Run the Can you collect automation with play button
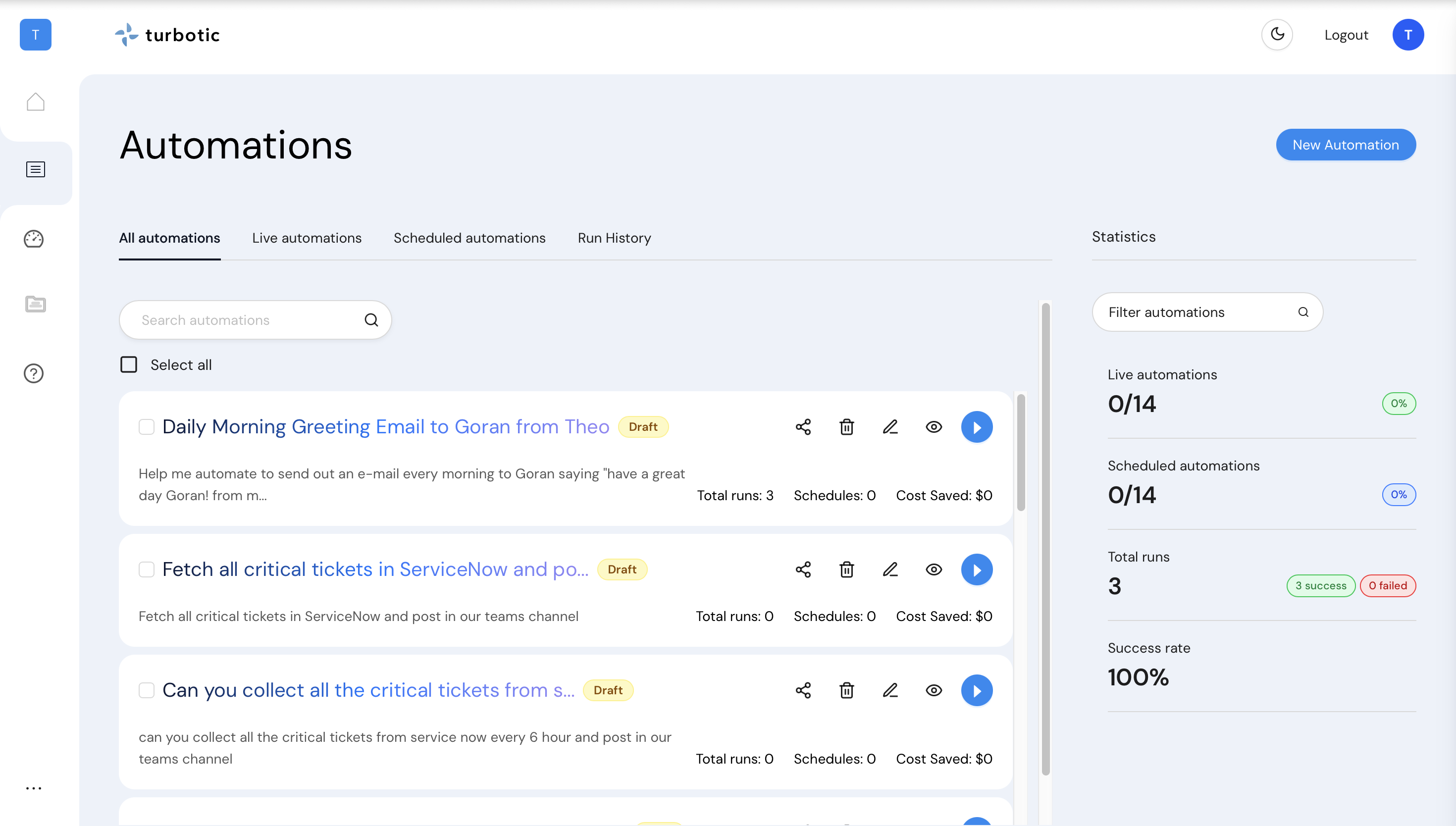1456x826 pixels. coord(977,690)
